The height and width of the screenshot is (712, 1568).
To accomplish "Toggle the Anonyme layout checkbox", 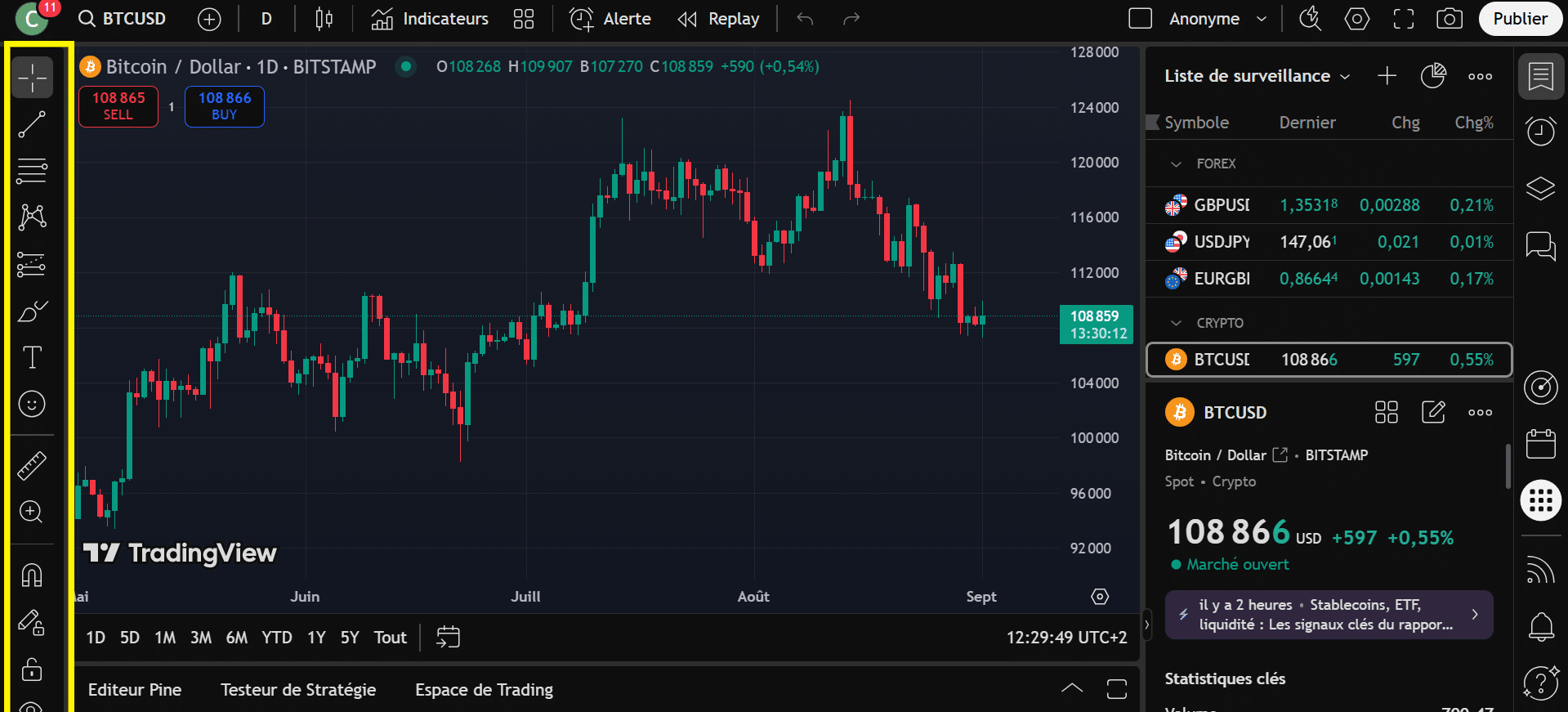I will click(1140, 19).
